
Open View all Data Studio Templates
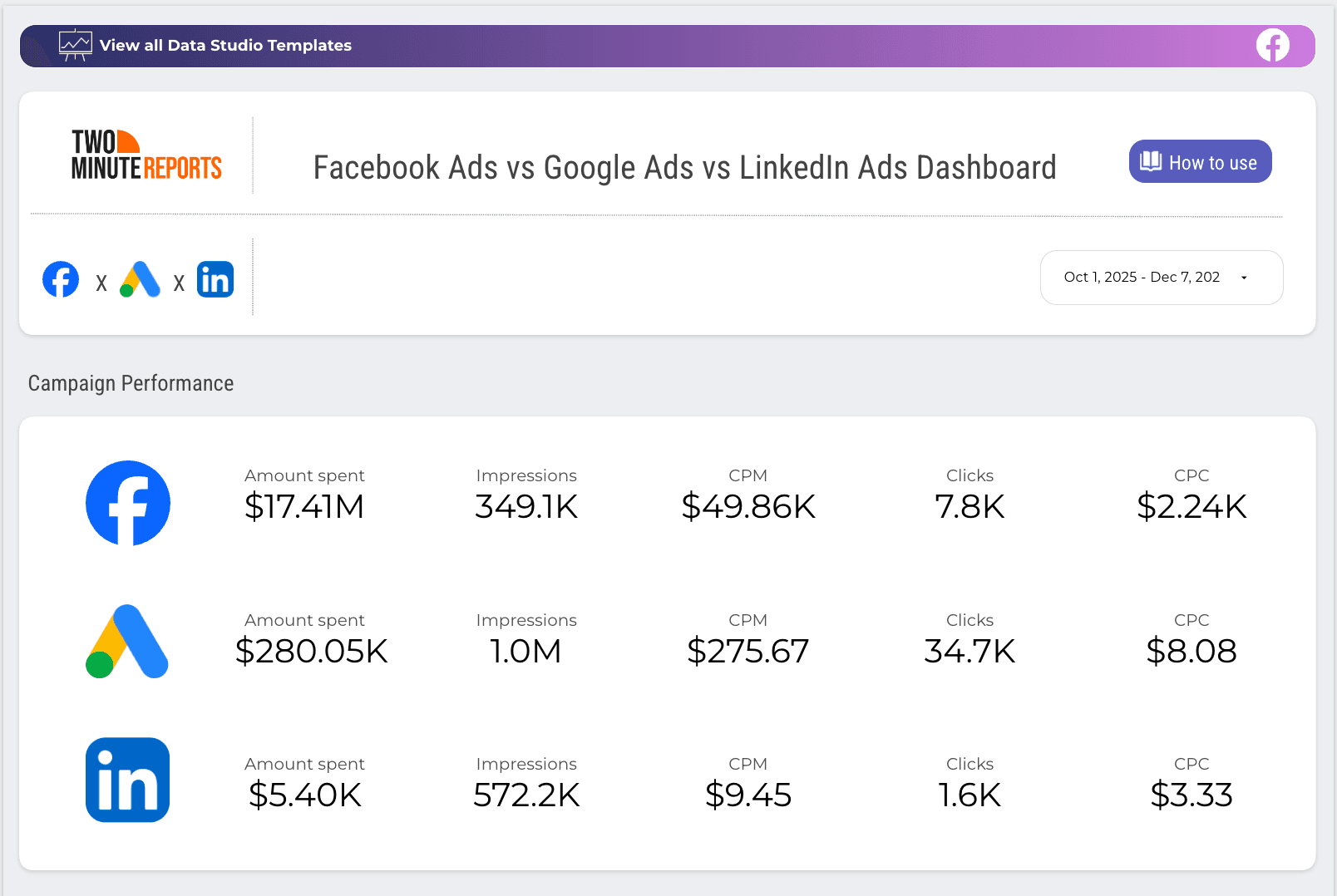point(225,46)
